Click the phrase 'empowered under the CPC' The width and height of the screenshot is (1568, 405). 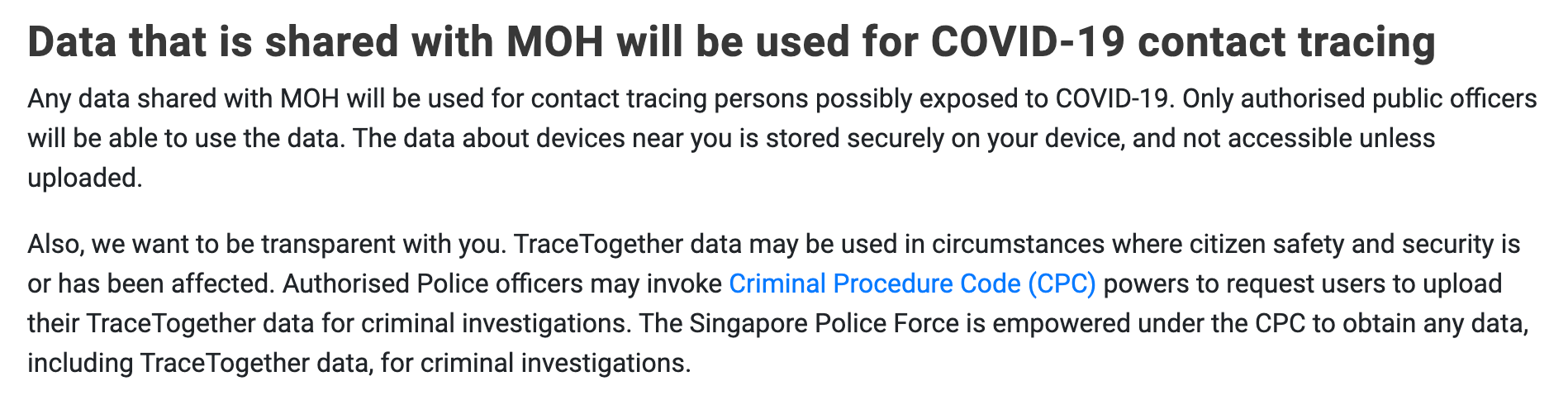[x=1148, y=322]
